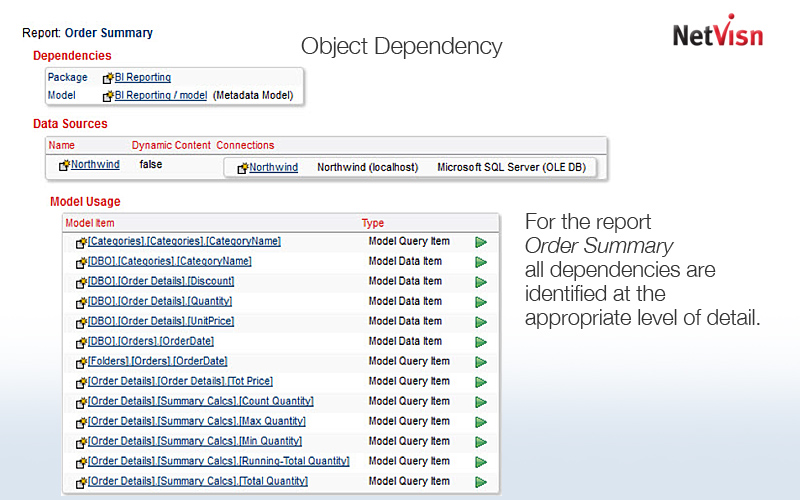The width and height of the screenshot is (800, 500).
Task: Click the Order Summary report title
Action: [109, 33]
